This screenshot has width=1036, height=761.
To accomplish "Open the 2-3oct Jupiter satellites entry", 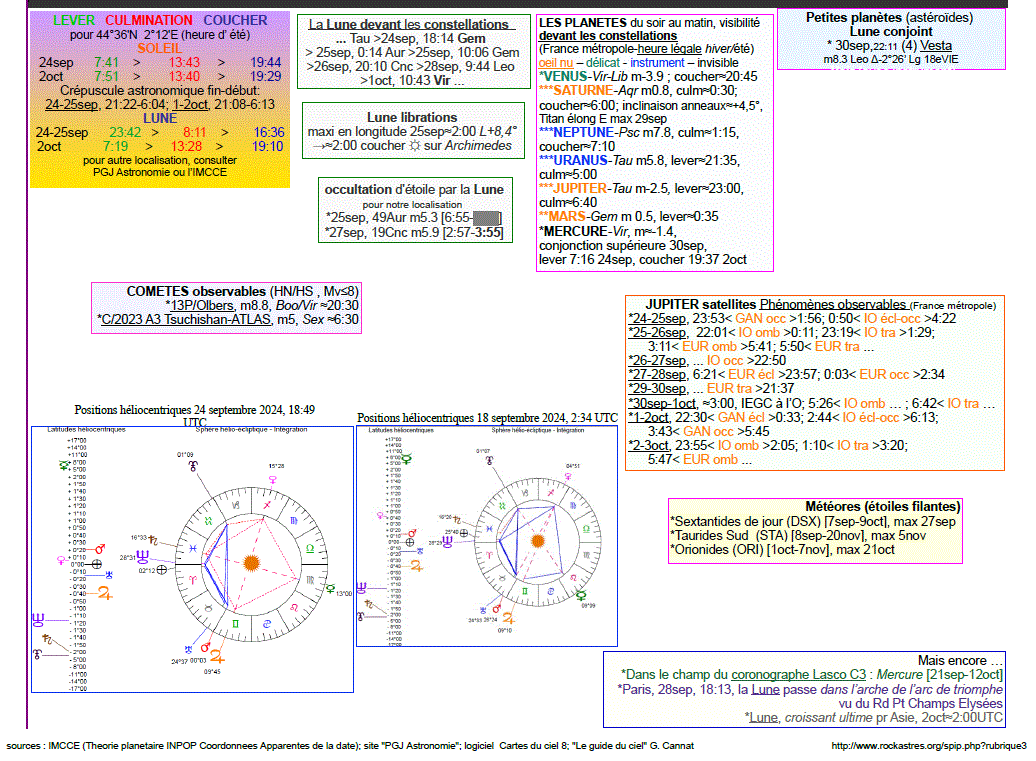I will (649, 445).
